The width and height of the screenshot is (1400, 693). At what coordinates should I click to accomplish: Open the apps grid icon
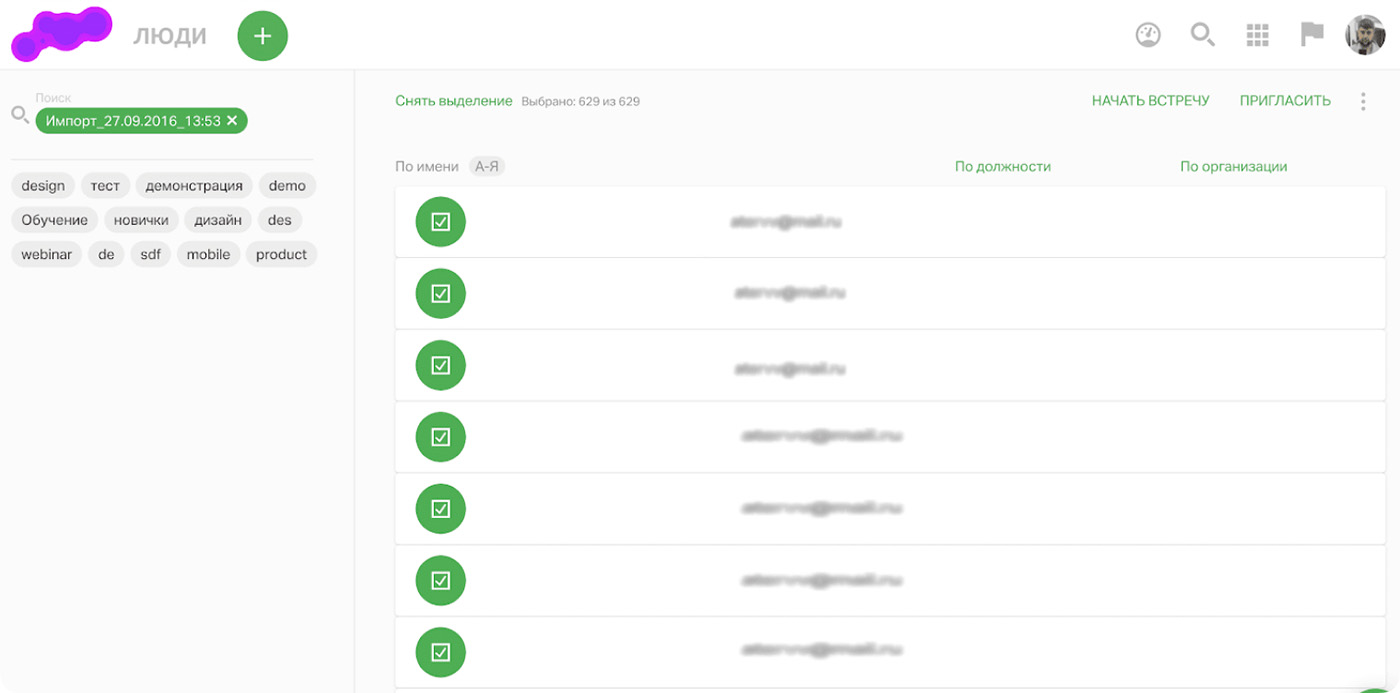[x=1257, y=35]
